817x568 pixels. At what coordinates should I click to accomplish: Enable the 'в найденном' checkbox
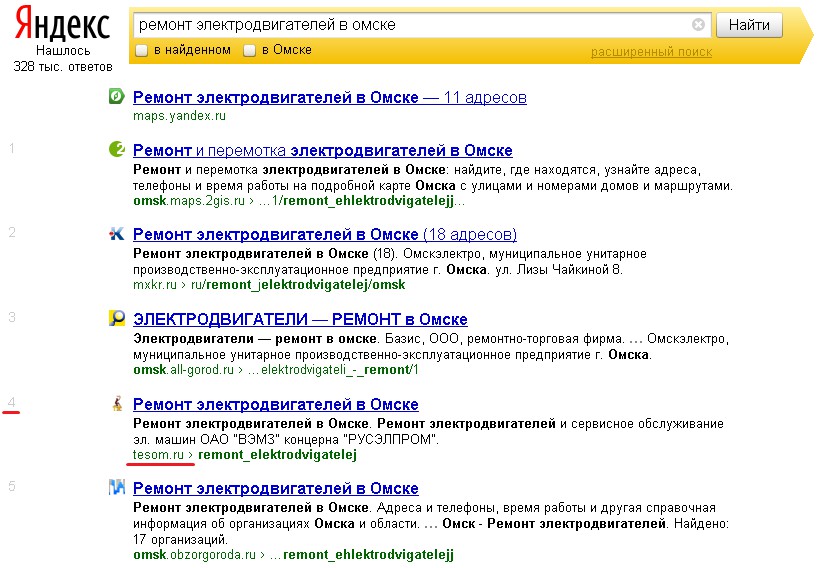coord(141,51)
